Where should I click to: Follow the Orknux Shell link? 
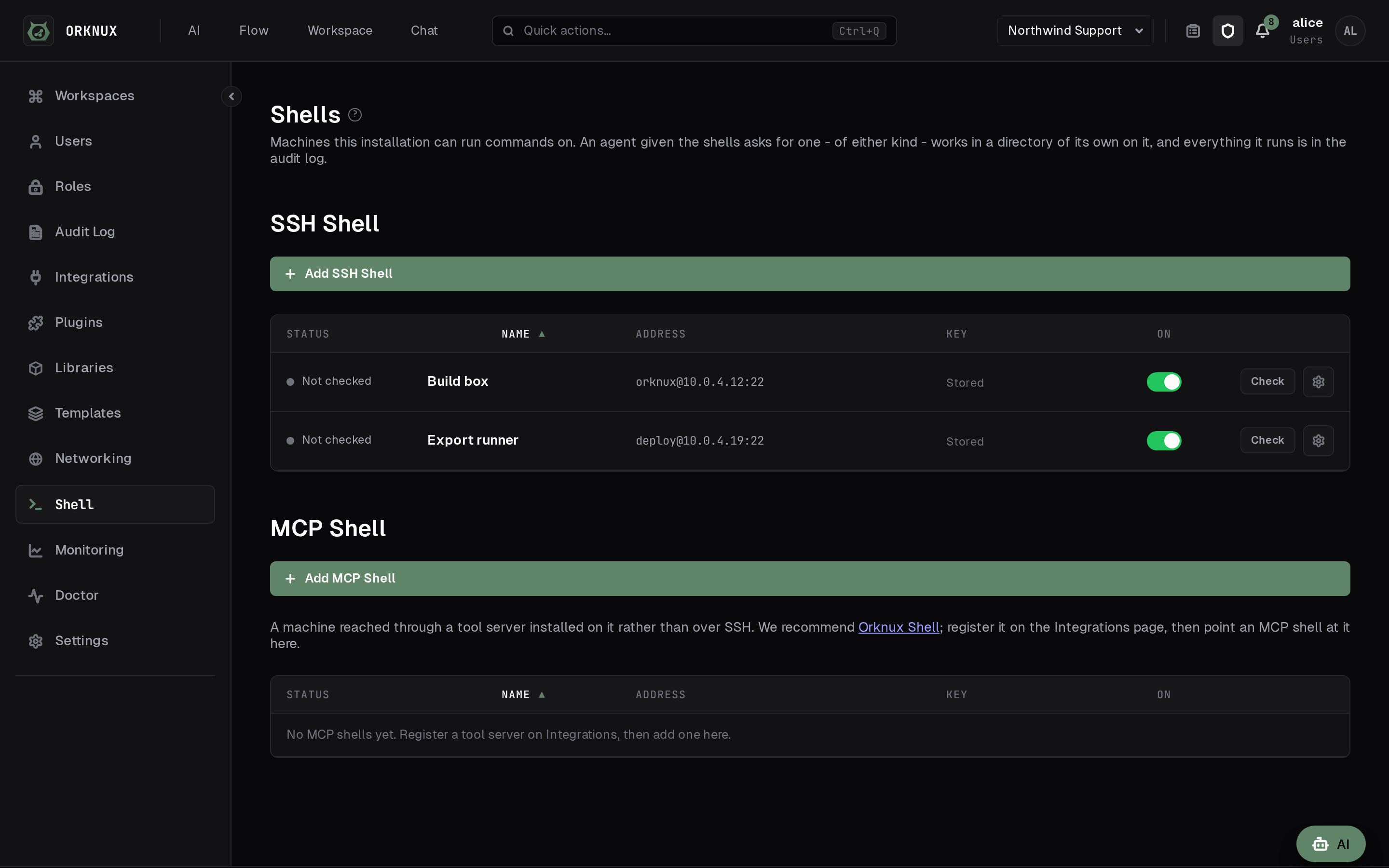pyautogui.click(x=898, y=627)
